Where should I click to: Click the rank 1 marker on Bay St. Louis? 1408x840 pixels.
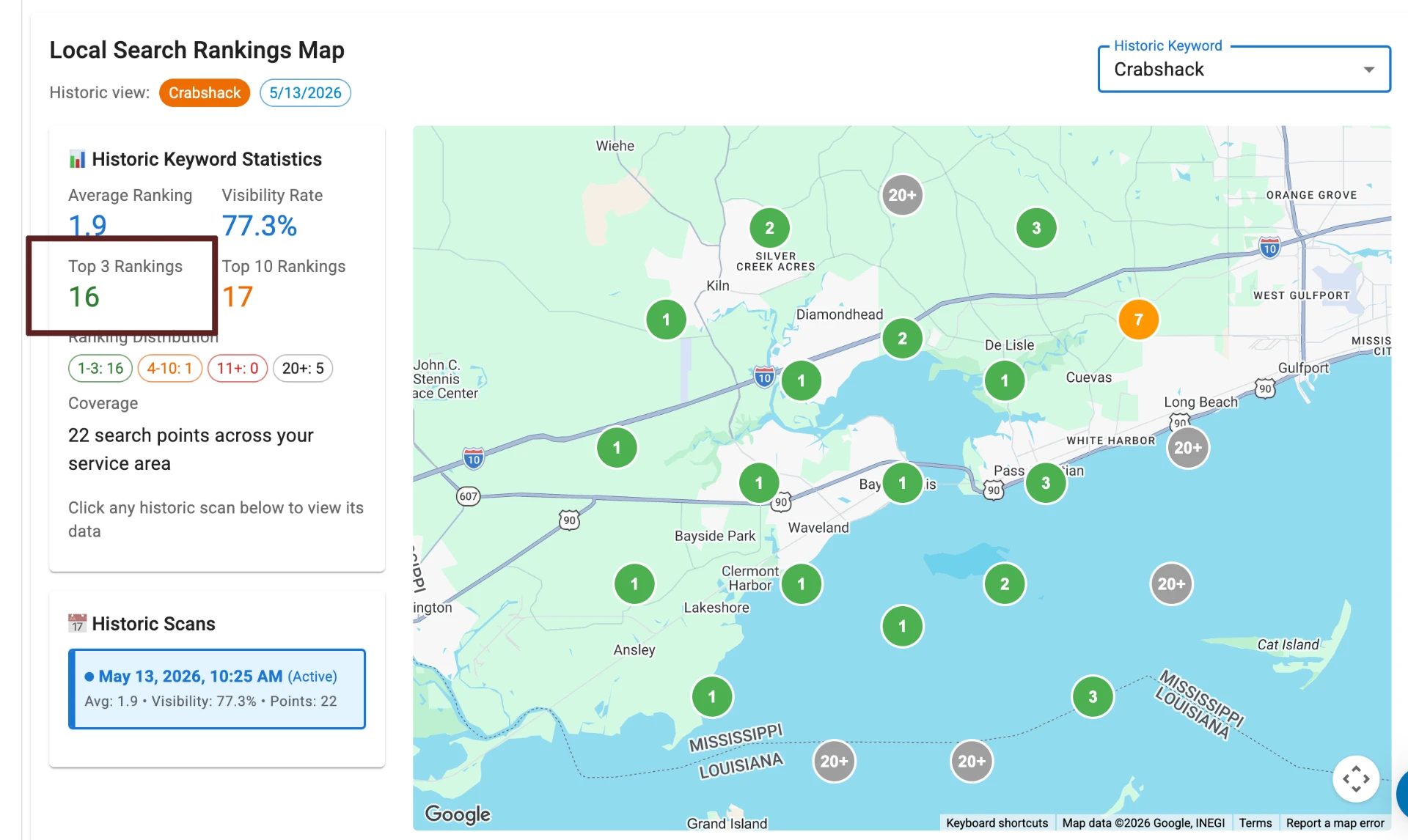(902, 483)
